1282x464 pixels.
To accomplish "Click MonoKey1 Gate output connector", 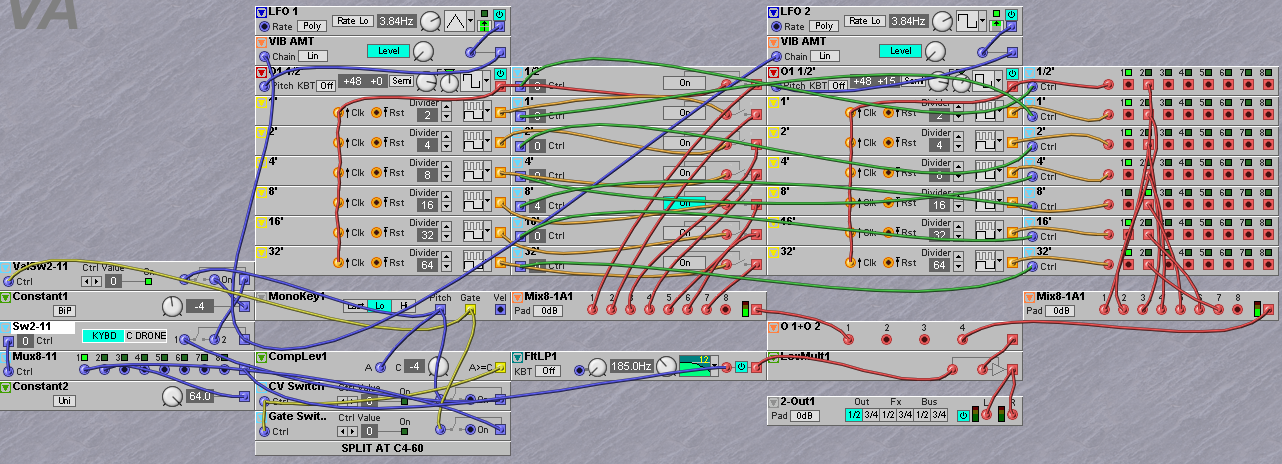I will [x=470, y=310].
